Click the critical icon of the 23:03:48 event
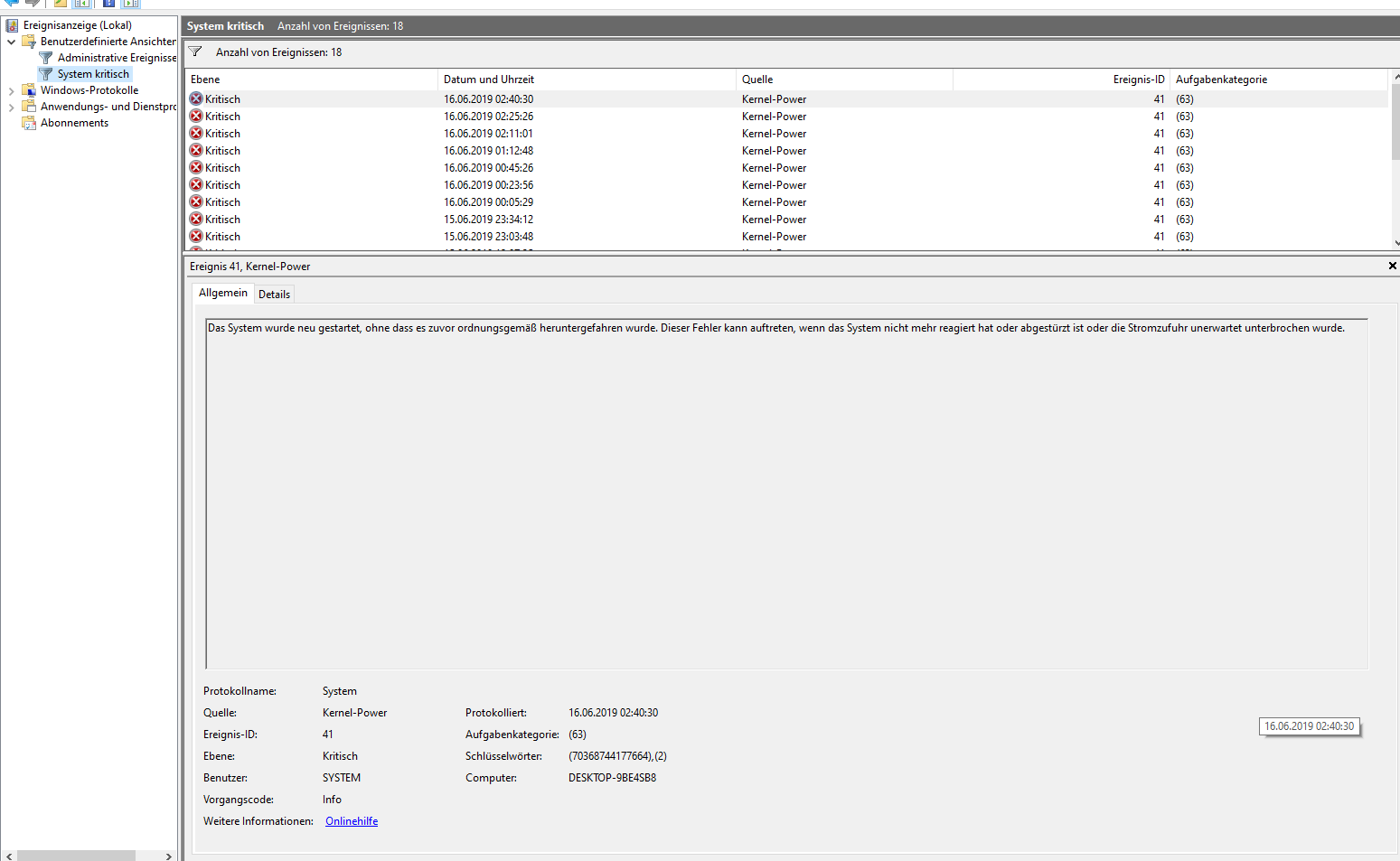This screenshot has width=1400, height=861. 196,236
